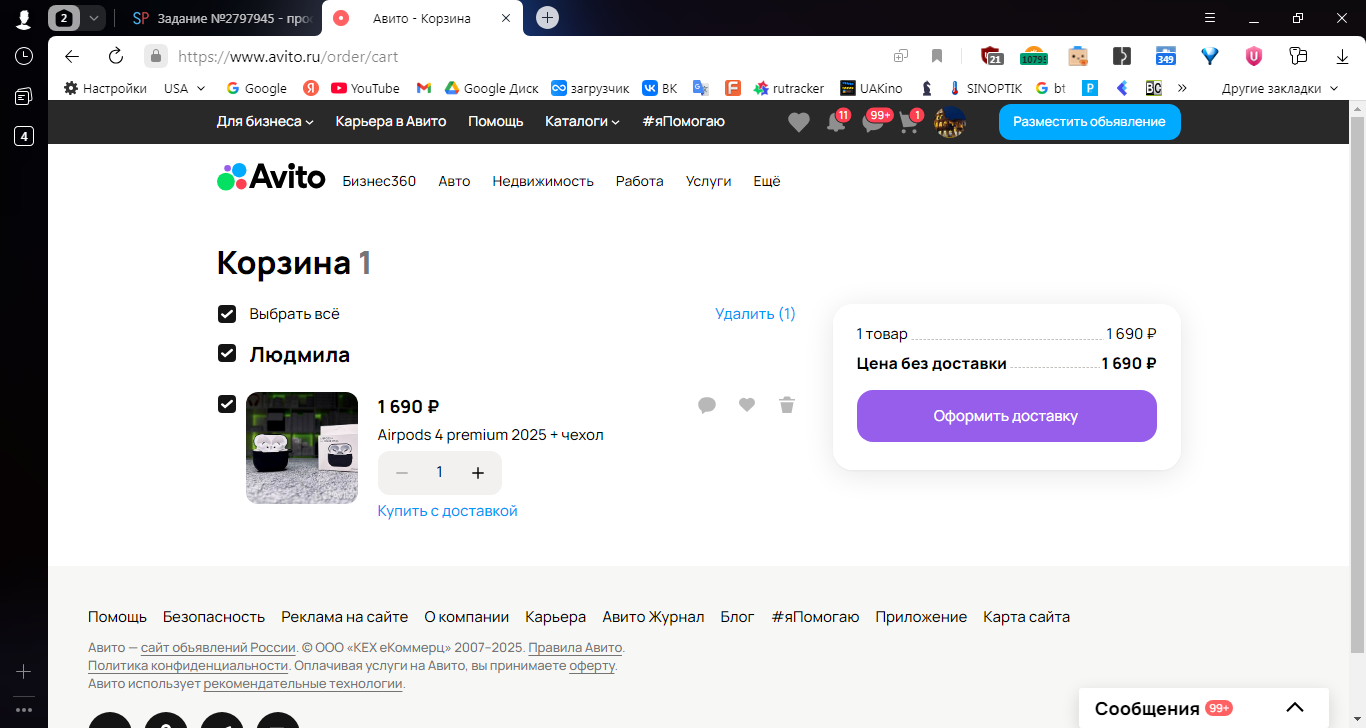Close the 'Авито - Корзина' tab
The image size is (1366, 728).
click(506, 18)
